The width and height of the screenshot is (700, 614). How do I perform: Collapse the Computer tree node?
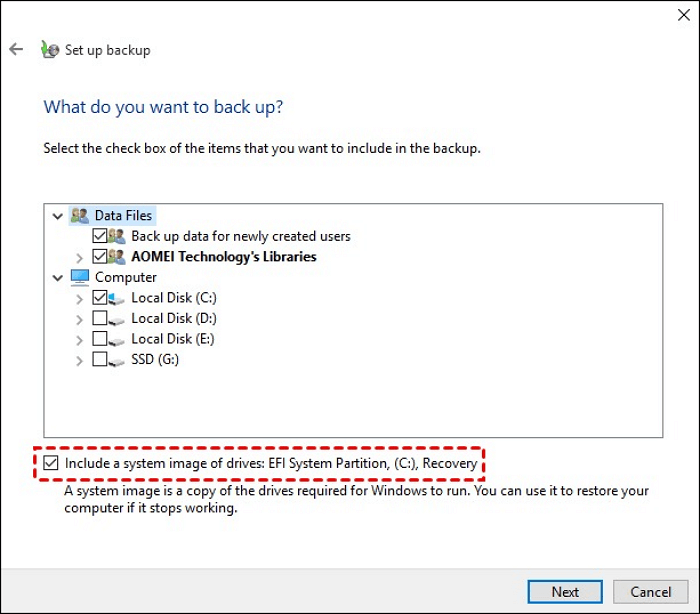(58, 278)
